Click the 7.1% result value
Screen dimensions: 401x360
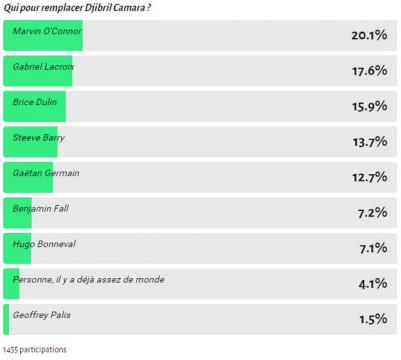point(373,248)
